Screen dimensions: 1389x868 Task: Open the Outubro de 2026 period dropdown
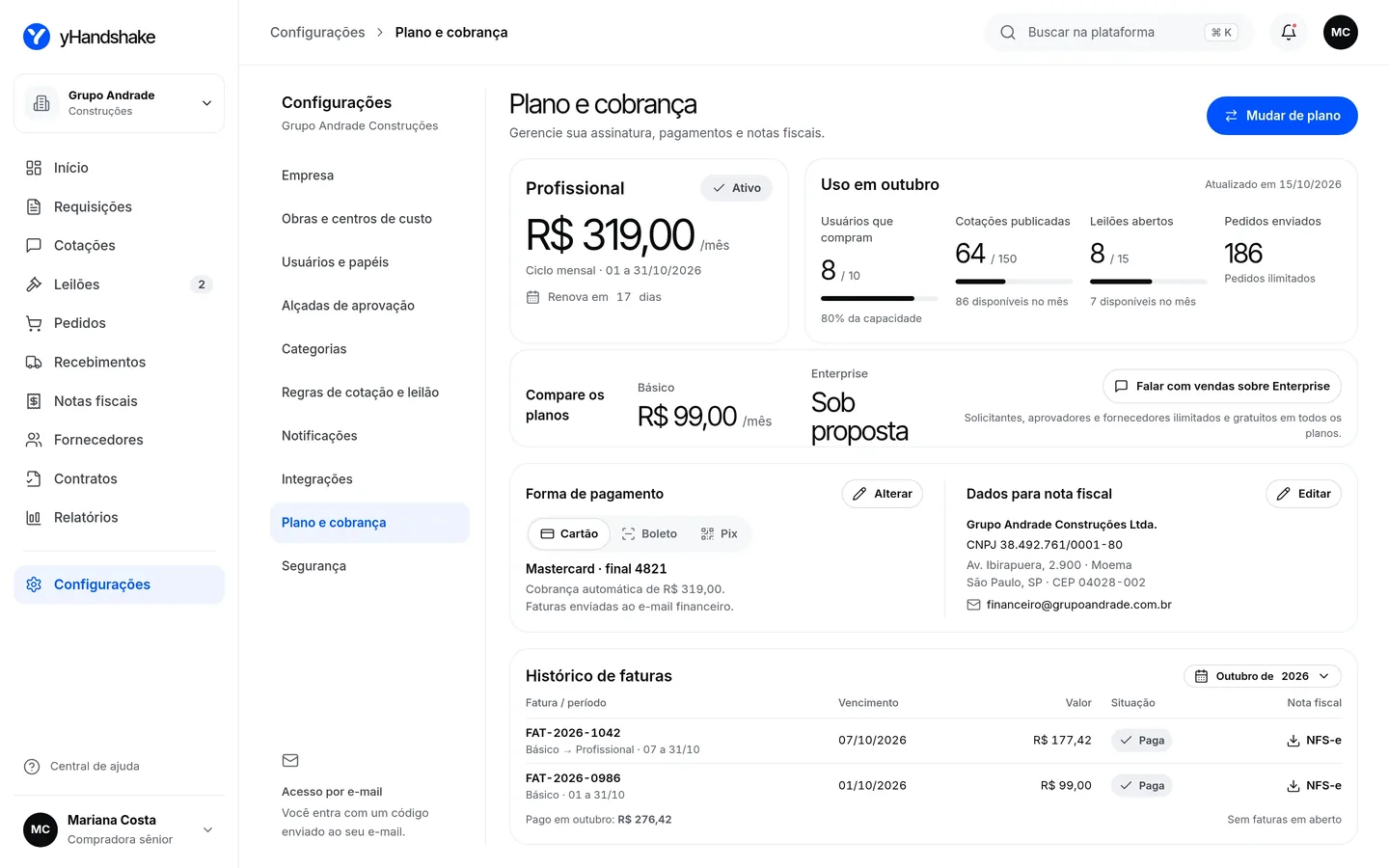[x=1263, y=676]
